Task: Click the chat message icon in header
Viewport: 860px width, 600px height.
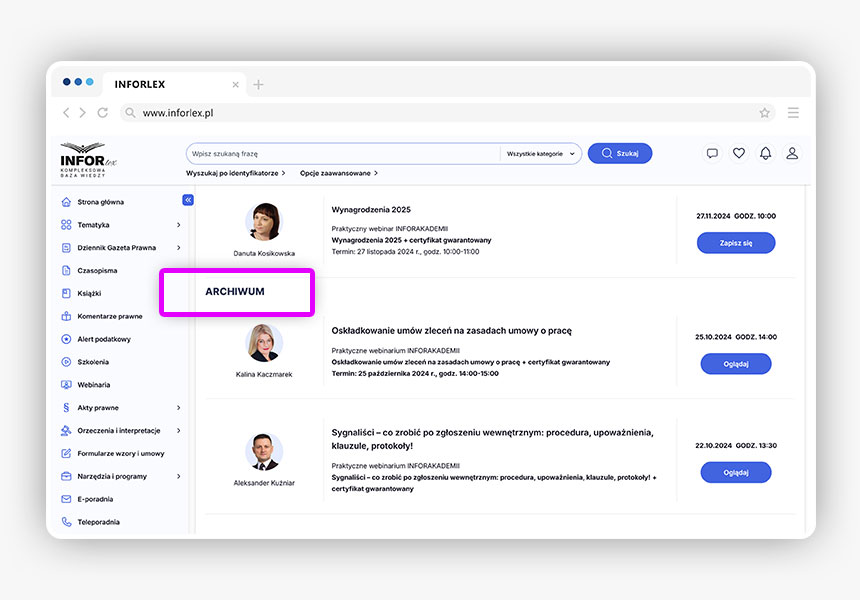Action: point(712,153)
